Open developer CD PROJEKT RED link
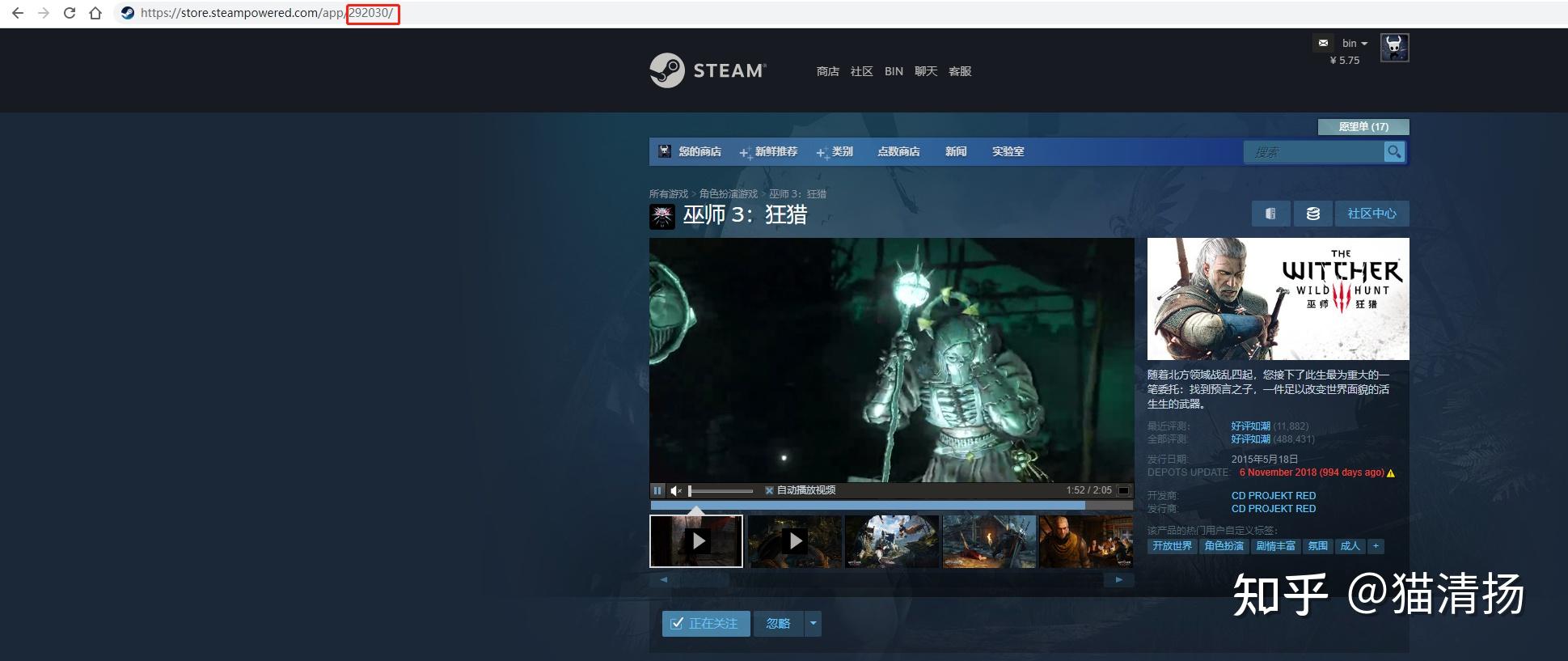 click(1274, 496)
